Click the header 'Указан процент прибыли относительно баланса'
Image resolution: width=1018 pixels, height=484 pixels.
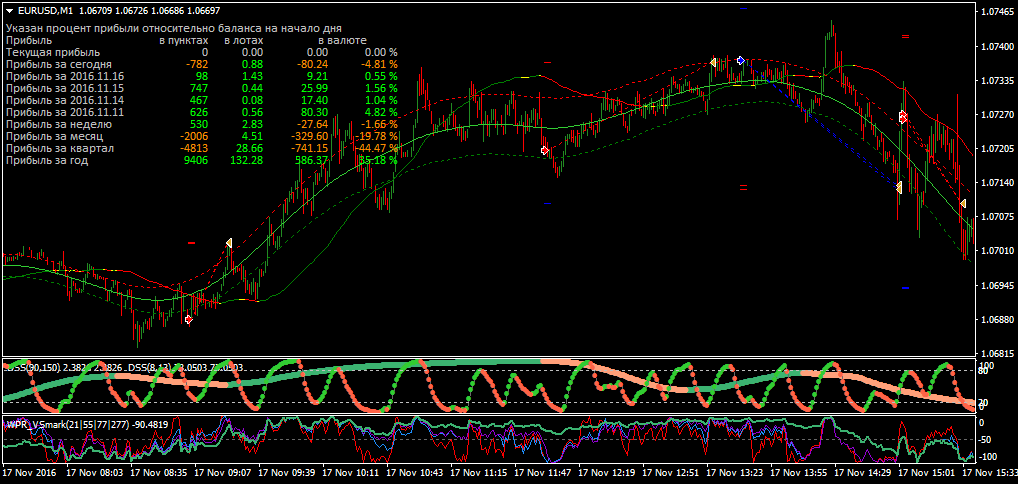pyautogui.click(x=174, y=29)
